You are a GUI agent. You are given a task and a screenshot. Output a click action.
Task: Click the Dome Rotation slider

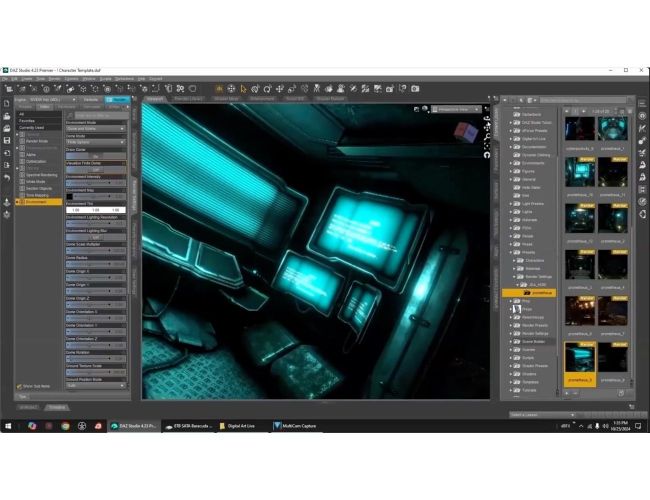(96, 359)
